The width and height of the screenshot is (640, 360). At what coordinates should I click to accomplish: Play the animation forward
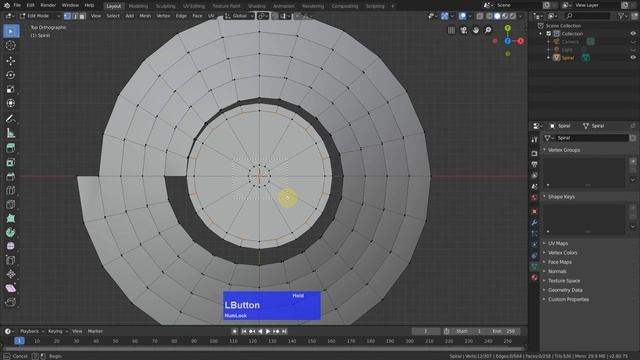(x=268, y=331)
